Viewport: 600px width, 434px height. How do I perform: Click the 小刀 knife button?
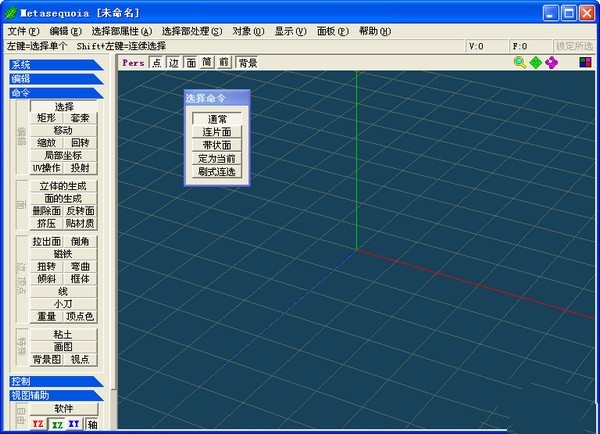[64, 304]
